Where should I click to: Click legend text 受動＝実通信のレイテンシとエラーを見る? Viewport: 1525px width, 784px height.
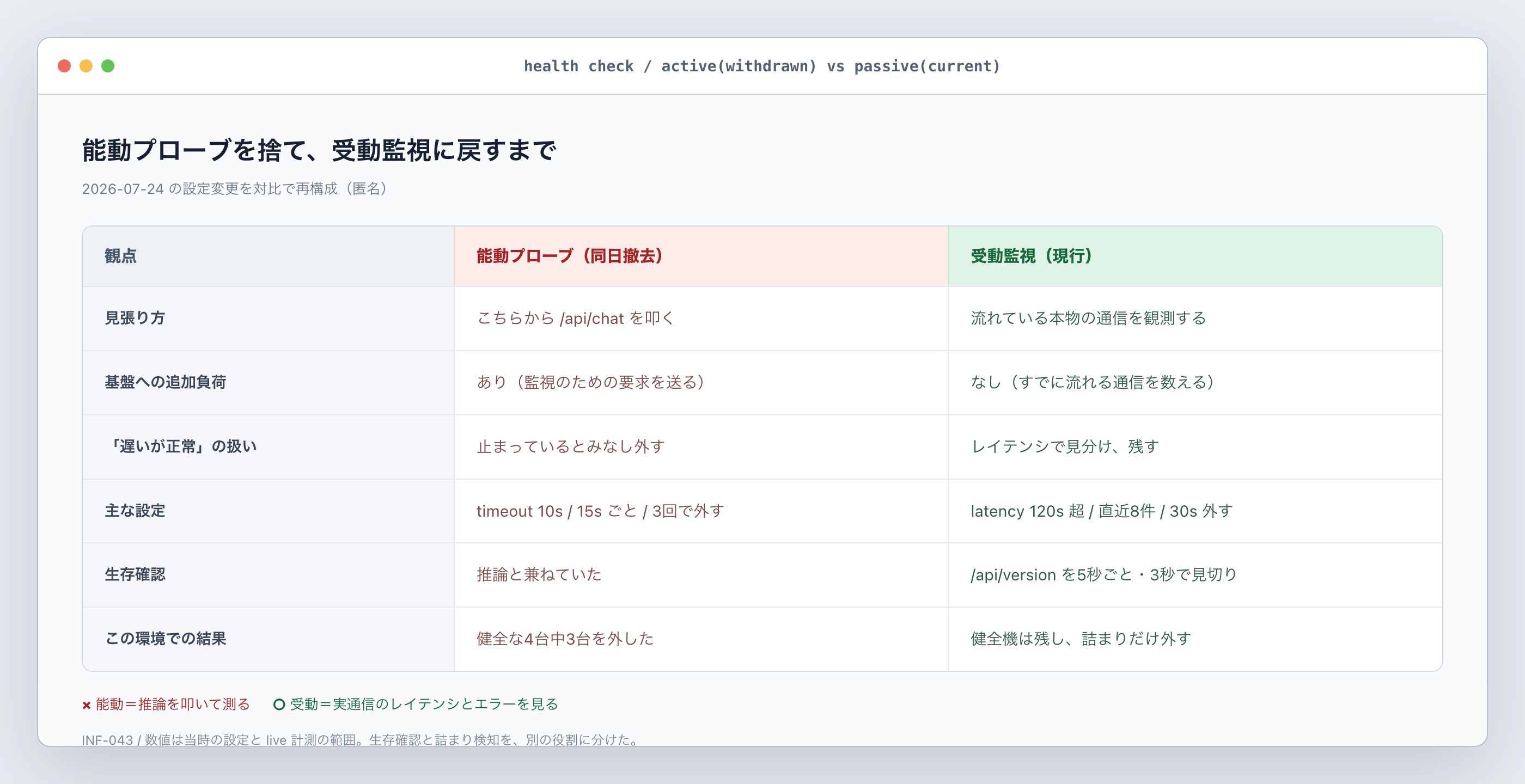(424, 704)
